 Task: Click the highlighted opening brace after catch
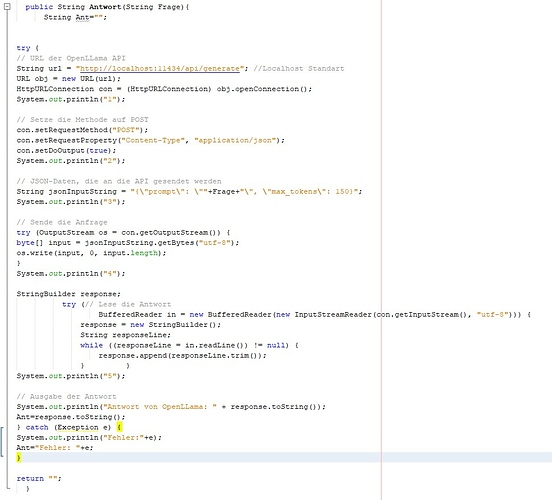[119, 427]
